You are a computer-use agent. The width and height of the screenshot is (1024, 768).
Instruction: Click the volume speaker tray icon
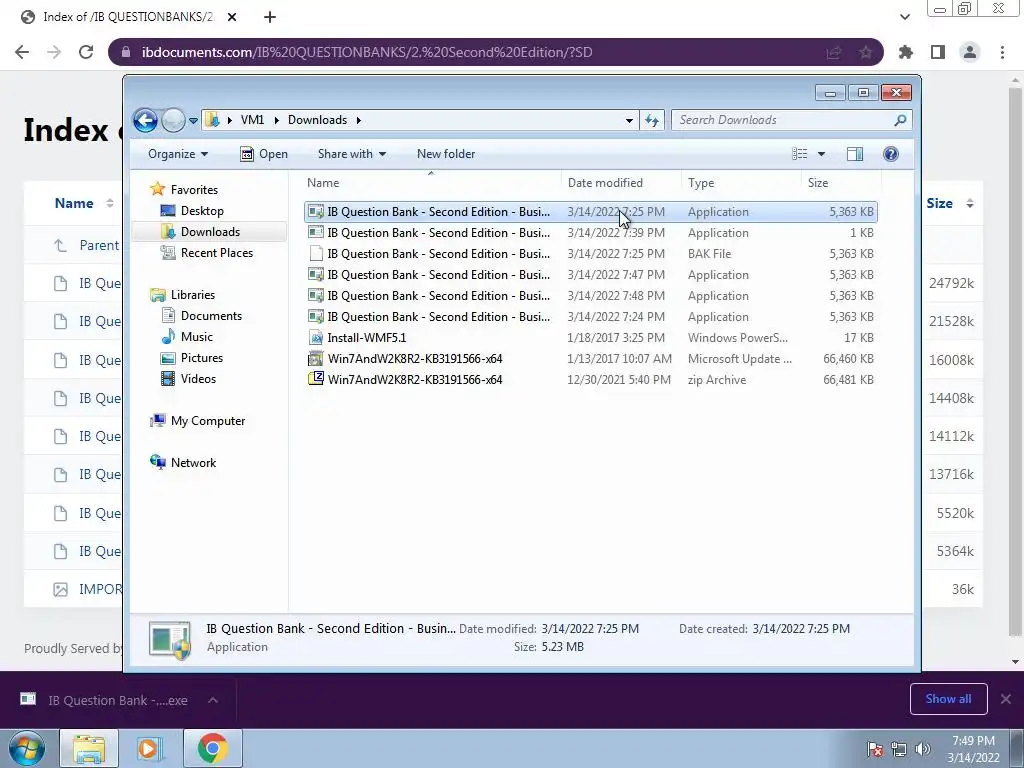pyautogui.click(x=923, y=749)
